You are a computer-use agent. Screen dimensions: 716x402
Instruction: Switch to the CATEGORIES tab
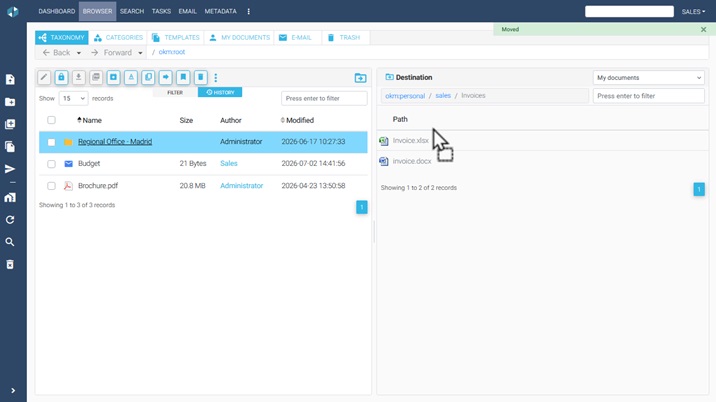(118, 37)
